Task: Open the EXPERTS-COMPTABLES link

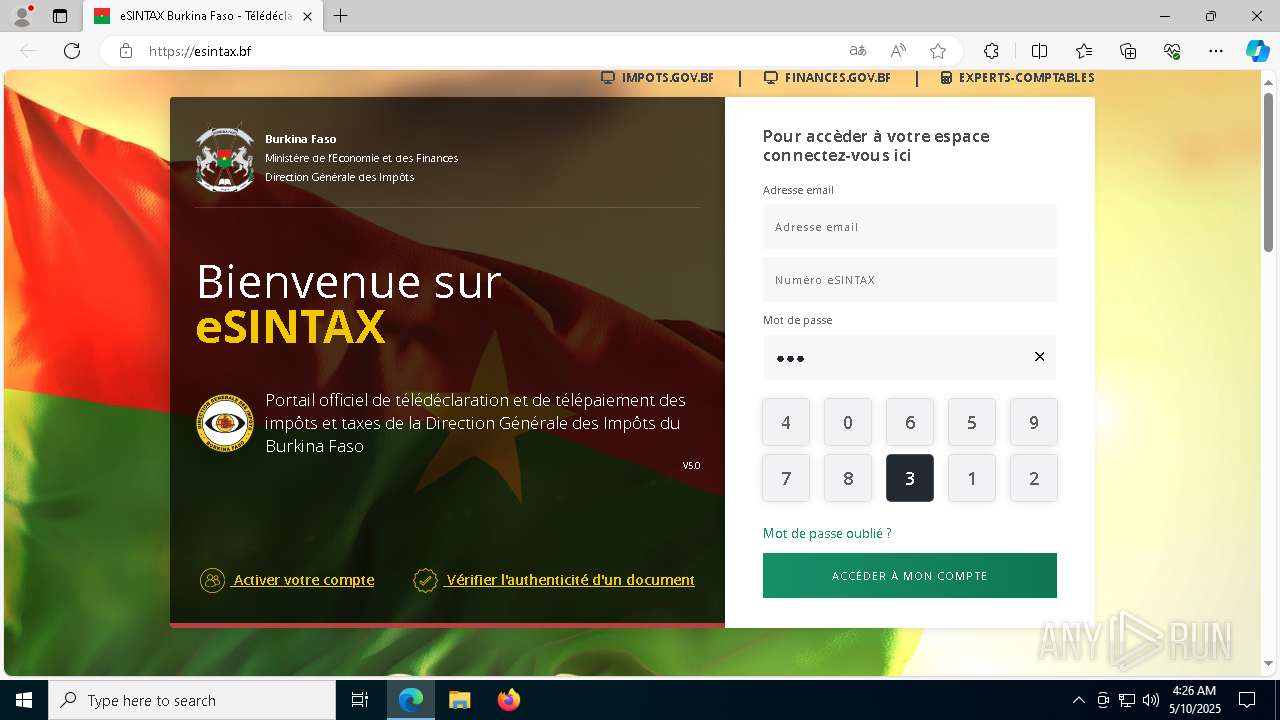Action: (x=1017, y=78)
